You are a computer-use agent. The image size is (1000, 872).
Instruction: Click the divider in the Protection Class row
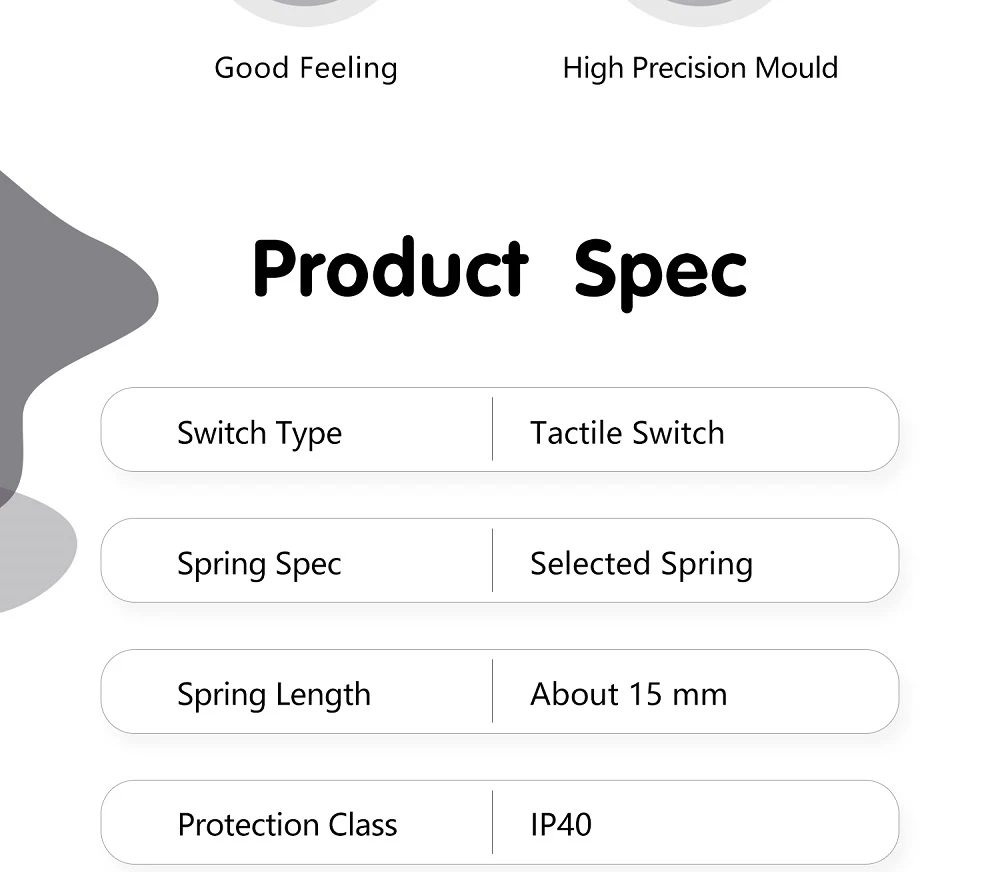pos(493,822)
